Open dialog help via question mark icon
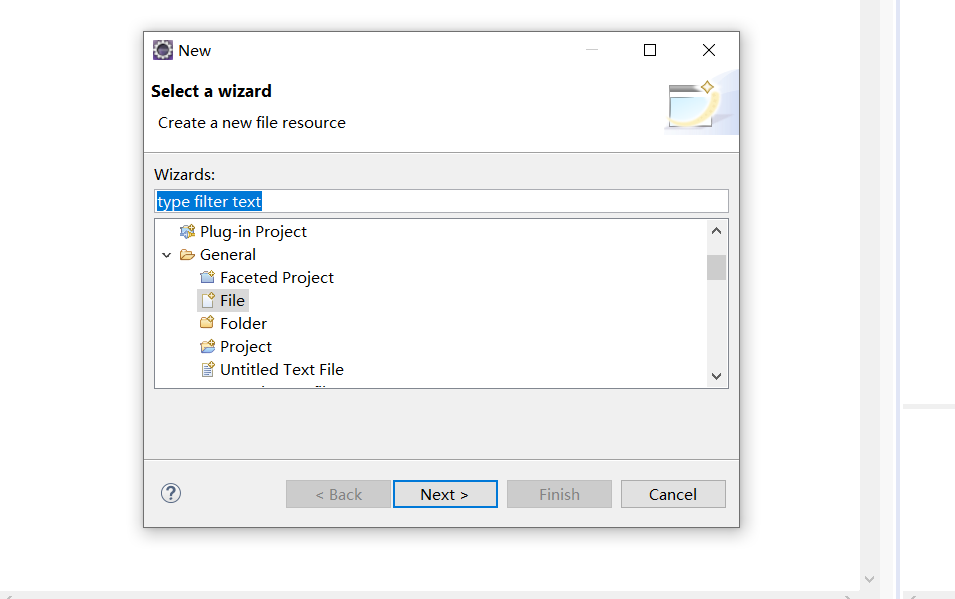This screenshot has width=955, height=599. (171, 493)
